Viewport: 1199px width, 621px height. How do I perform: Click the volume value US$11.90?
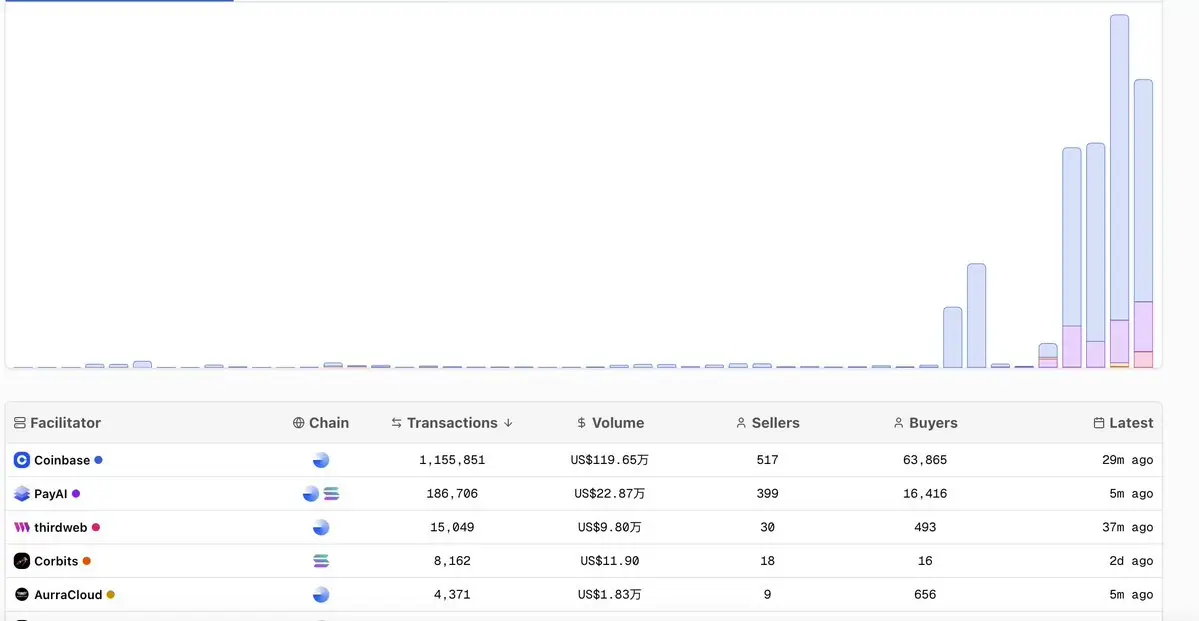[609, 561]
